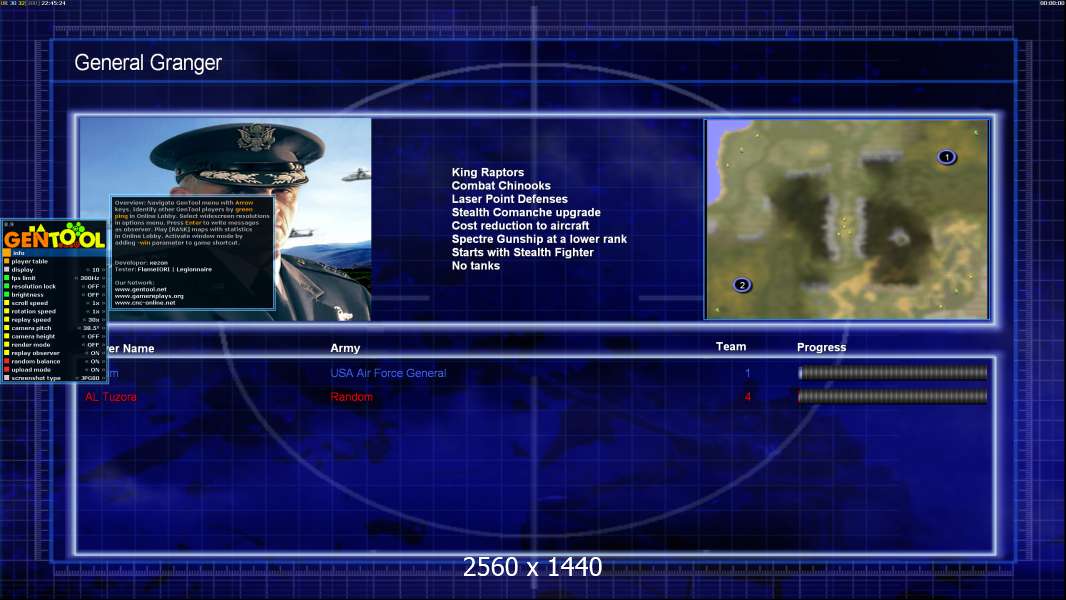This screenshot has width=1066, height=600.
Task: Select the orange info square icon
Action: pos(6,253)
